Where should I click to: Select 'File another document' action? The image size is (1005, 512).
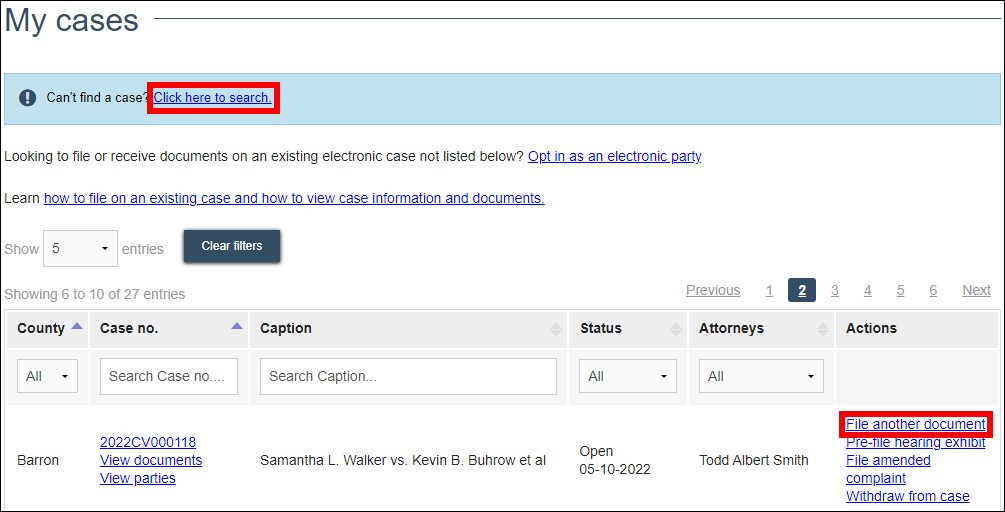point(915,425)
